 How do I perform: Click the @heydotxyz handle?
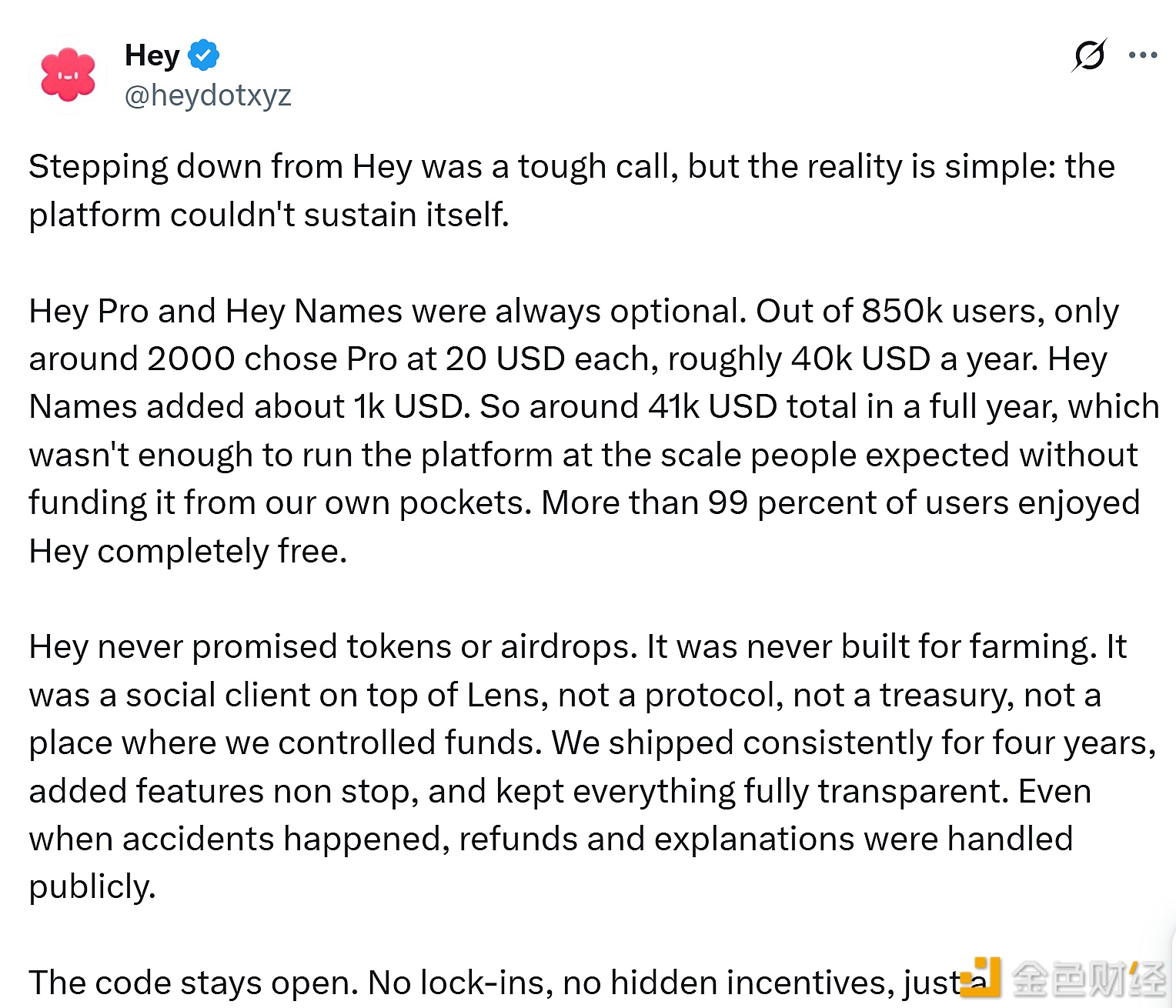[208, 95]
